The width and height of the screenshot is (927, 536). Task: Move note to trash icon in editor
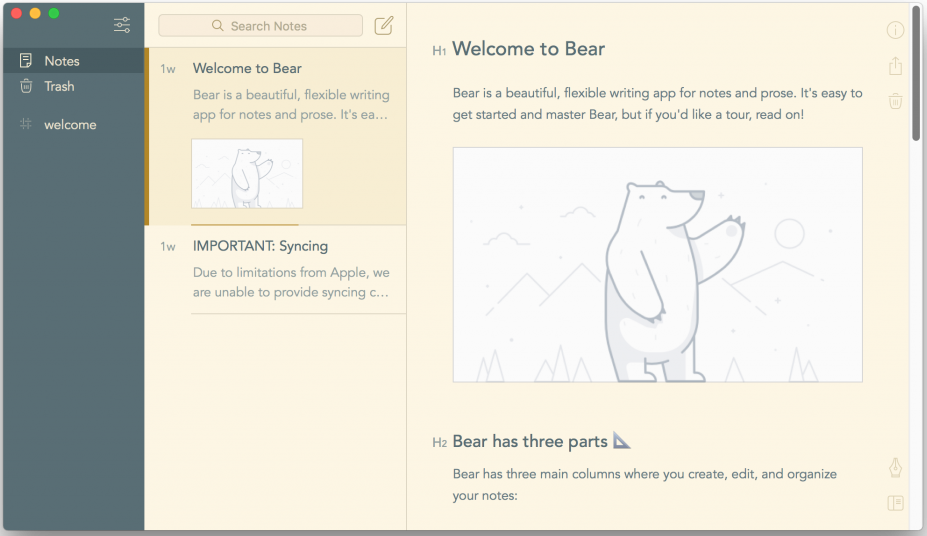click(895, 101)
